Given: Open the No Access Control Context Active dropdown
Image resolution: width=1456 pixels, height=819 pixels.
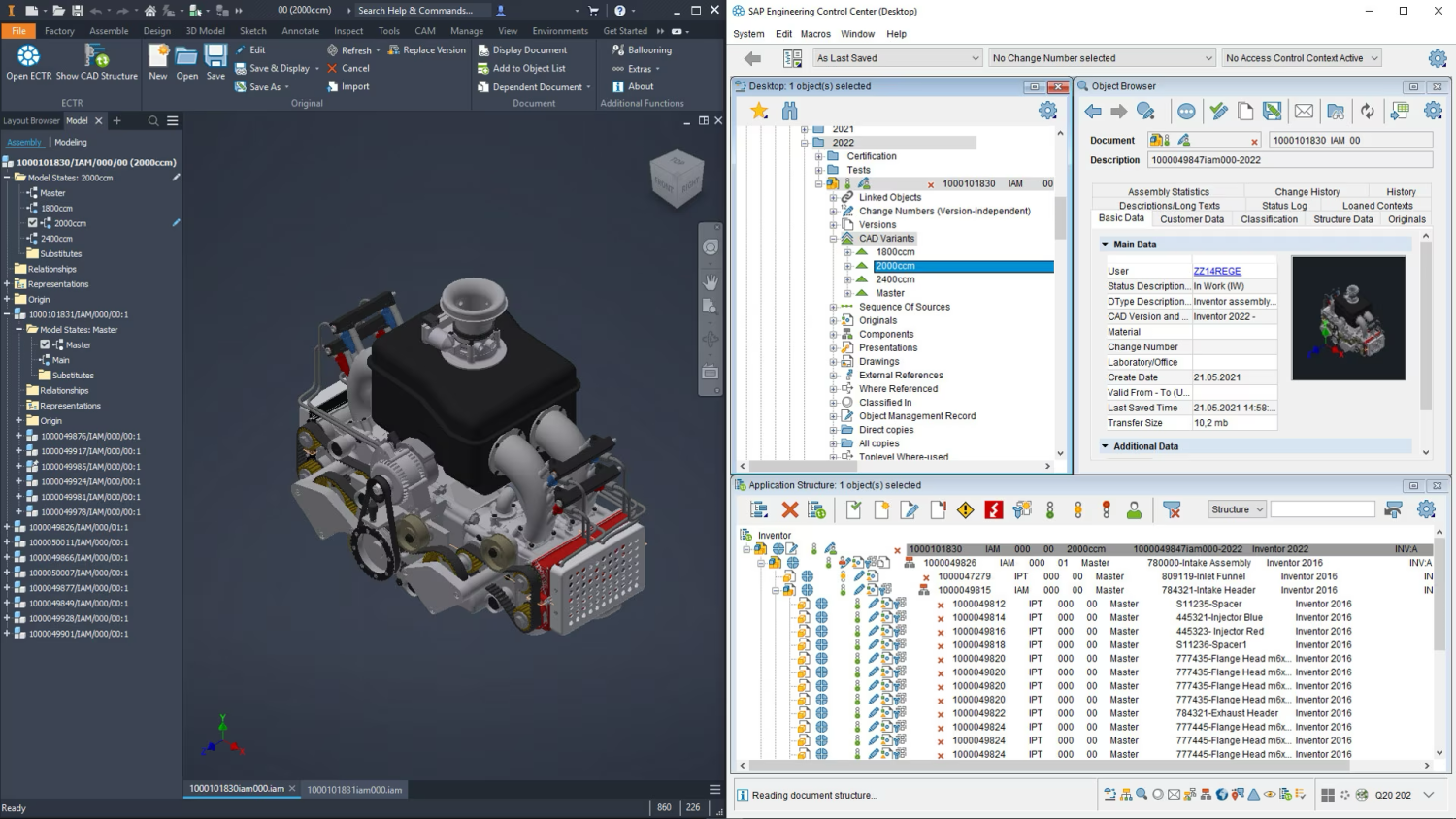Looking at the screenshot, I should point(1302,58).
